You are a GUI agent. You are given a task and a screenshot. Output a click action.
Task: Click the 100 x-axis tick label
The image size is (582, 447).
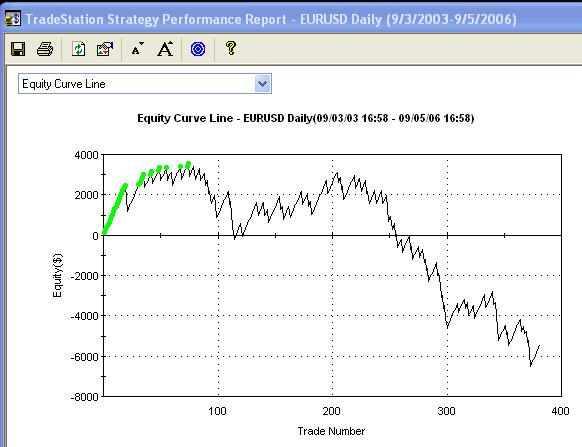[x=217, y=411]
